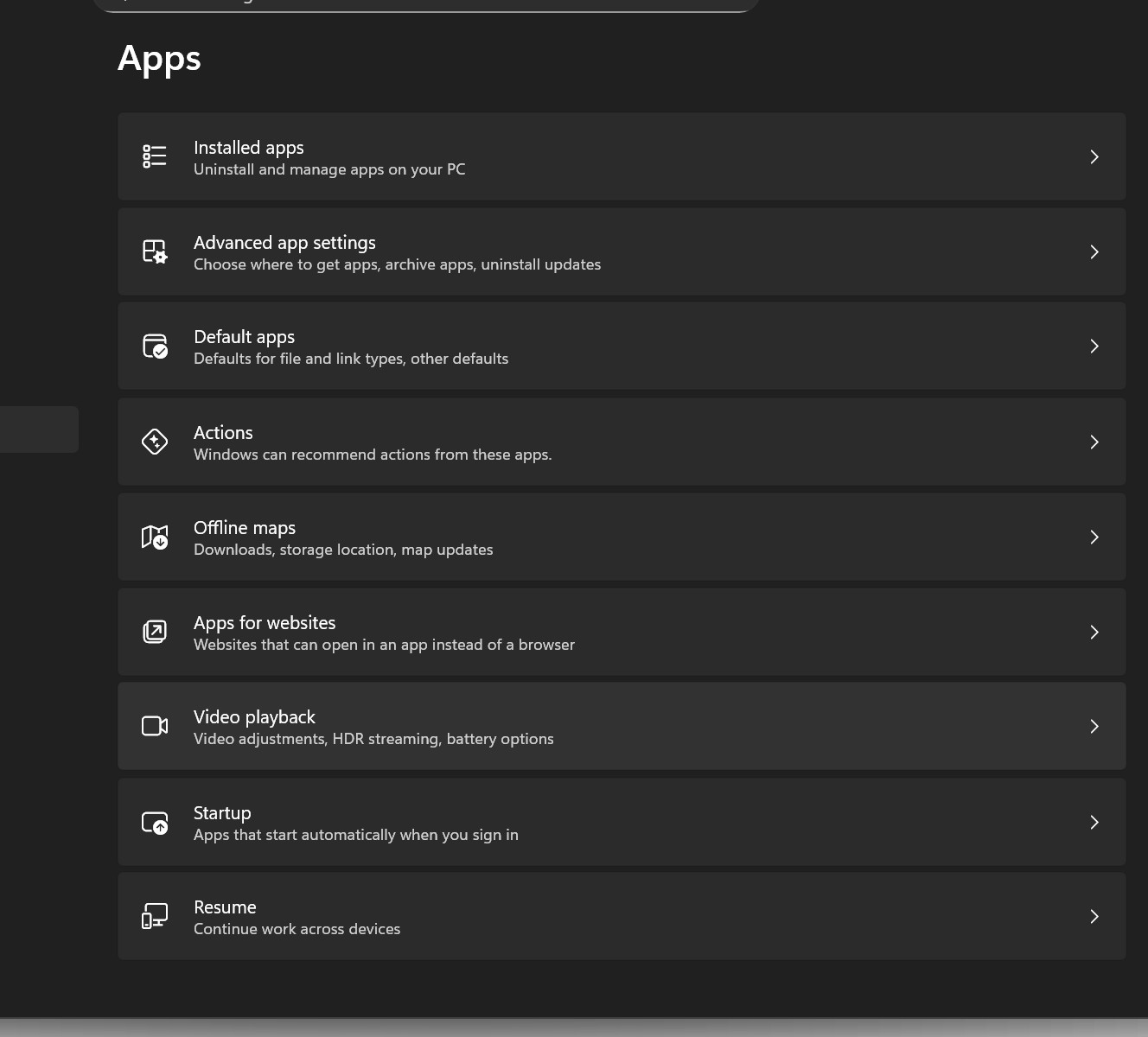Open the Installed apps title
Image resolution: width=1148 pixels, height=1037 pixels.
pyautogui.click(x=249, y=148)
